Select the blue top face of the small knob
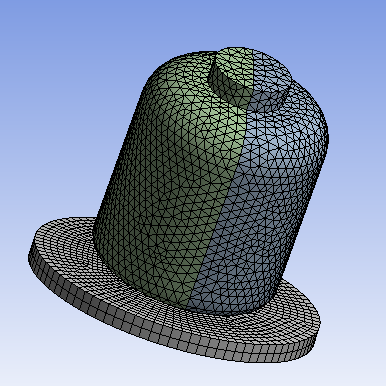The height and width of the screenshot is (386, 386). tap(271, 71)
